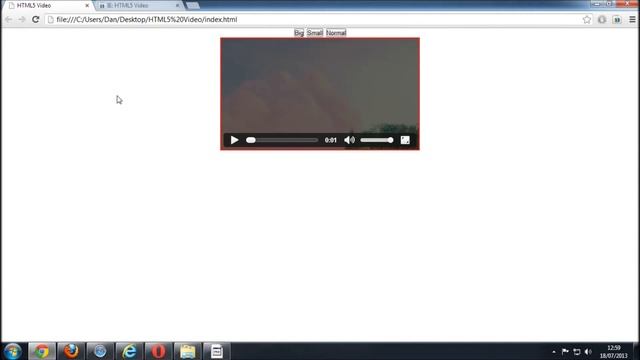Image resolution: width=640 pixels, height=360 pixels.
Task: Click the 0:01 video time display
Action: (331, 140)
